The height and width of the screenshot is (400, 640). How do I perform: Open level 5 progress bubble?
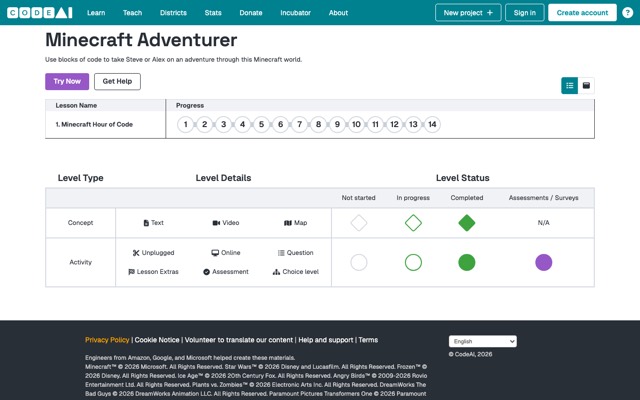tap(261, 124)
